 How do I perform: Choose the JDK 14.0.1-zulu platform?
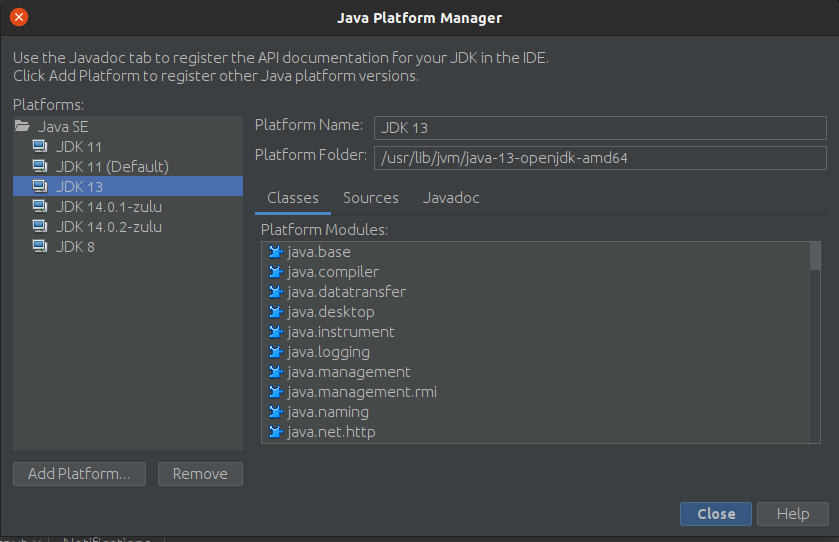pyautogui.click(x=109, y=207)
